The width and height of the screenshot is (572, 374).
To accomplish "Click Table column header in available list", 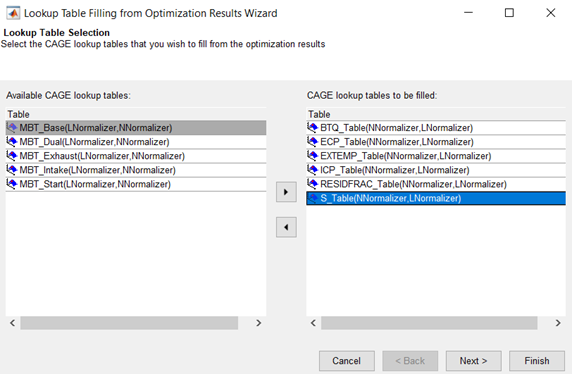I will pos(136,114).
